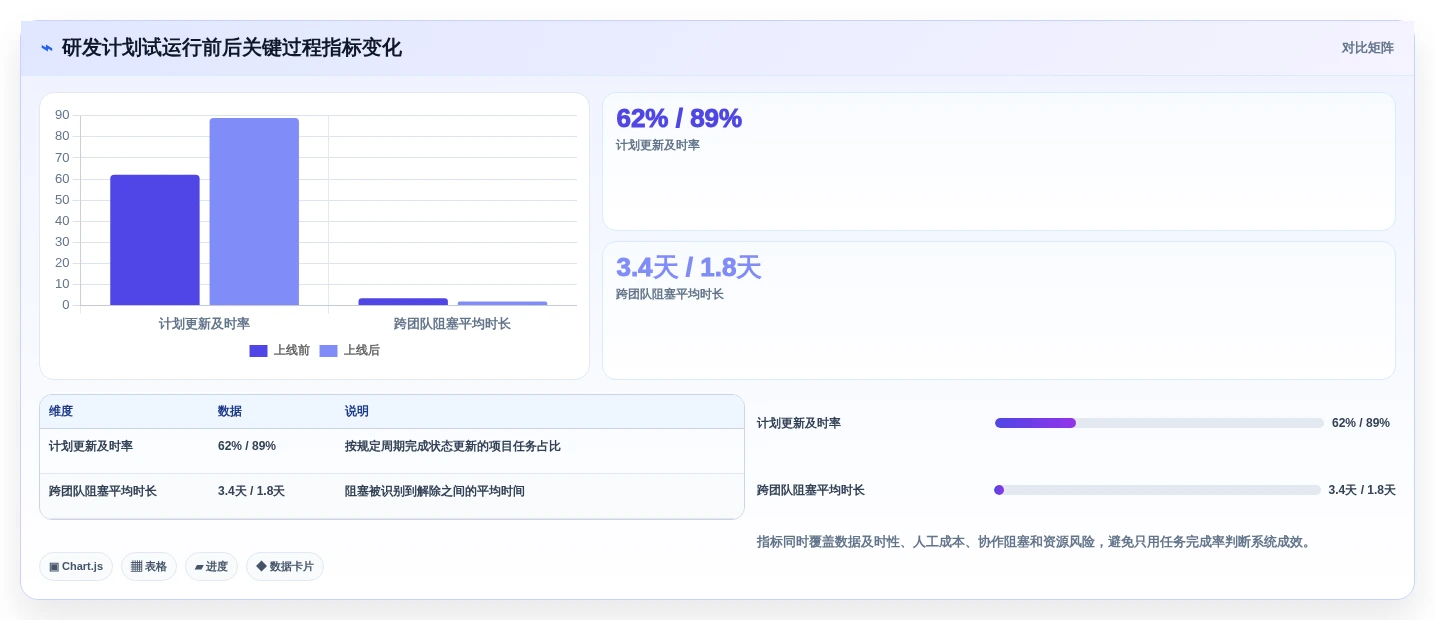The width and height of the screenshot is (1435, 620).
Task: Click 3.4天 / 1.8天 value beside progress bar
Action: (1362, 490)
